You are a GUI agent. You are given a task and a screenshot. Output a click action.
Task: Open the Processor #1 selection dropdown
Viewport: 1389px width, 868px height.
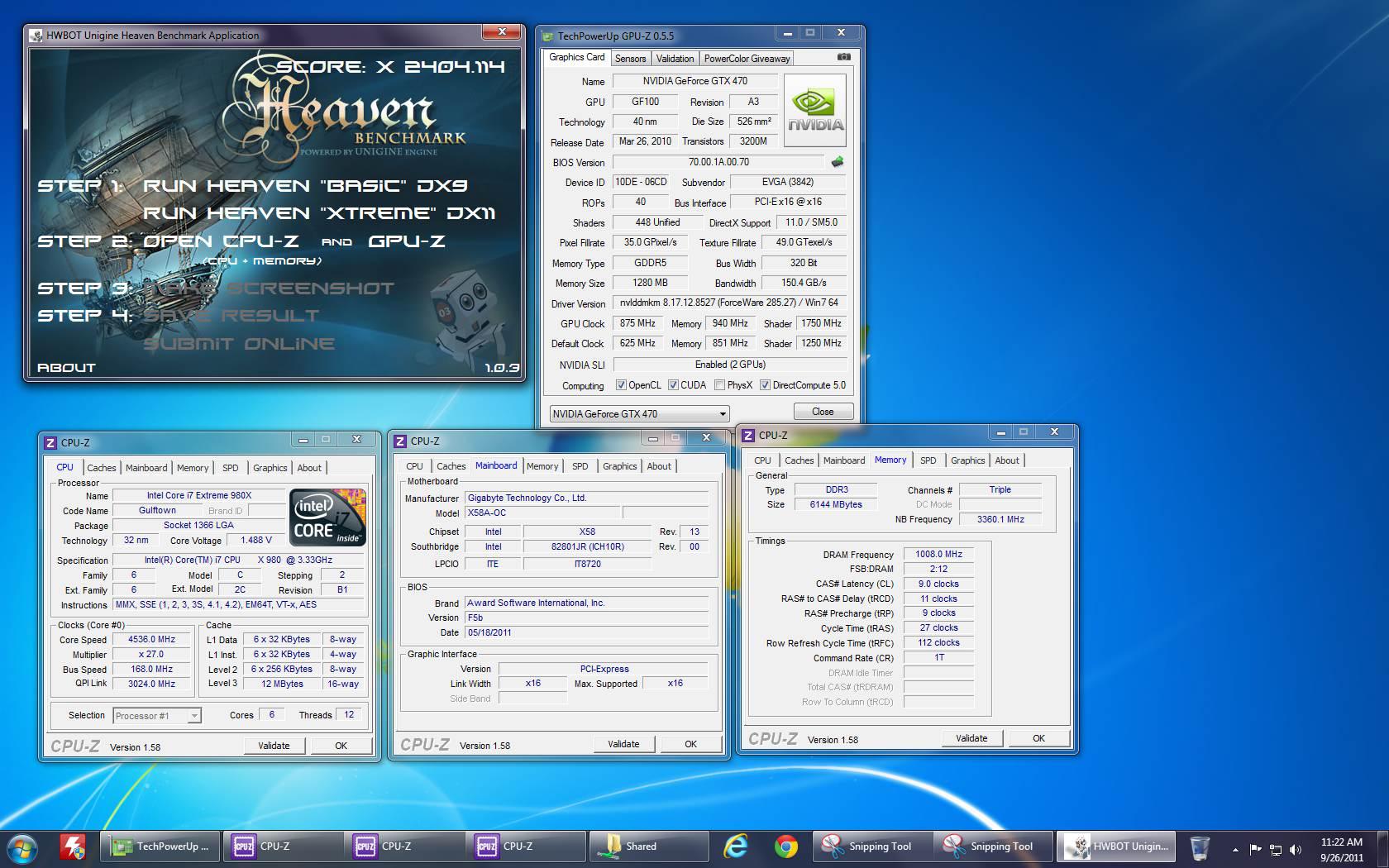(157, 716)
